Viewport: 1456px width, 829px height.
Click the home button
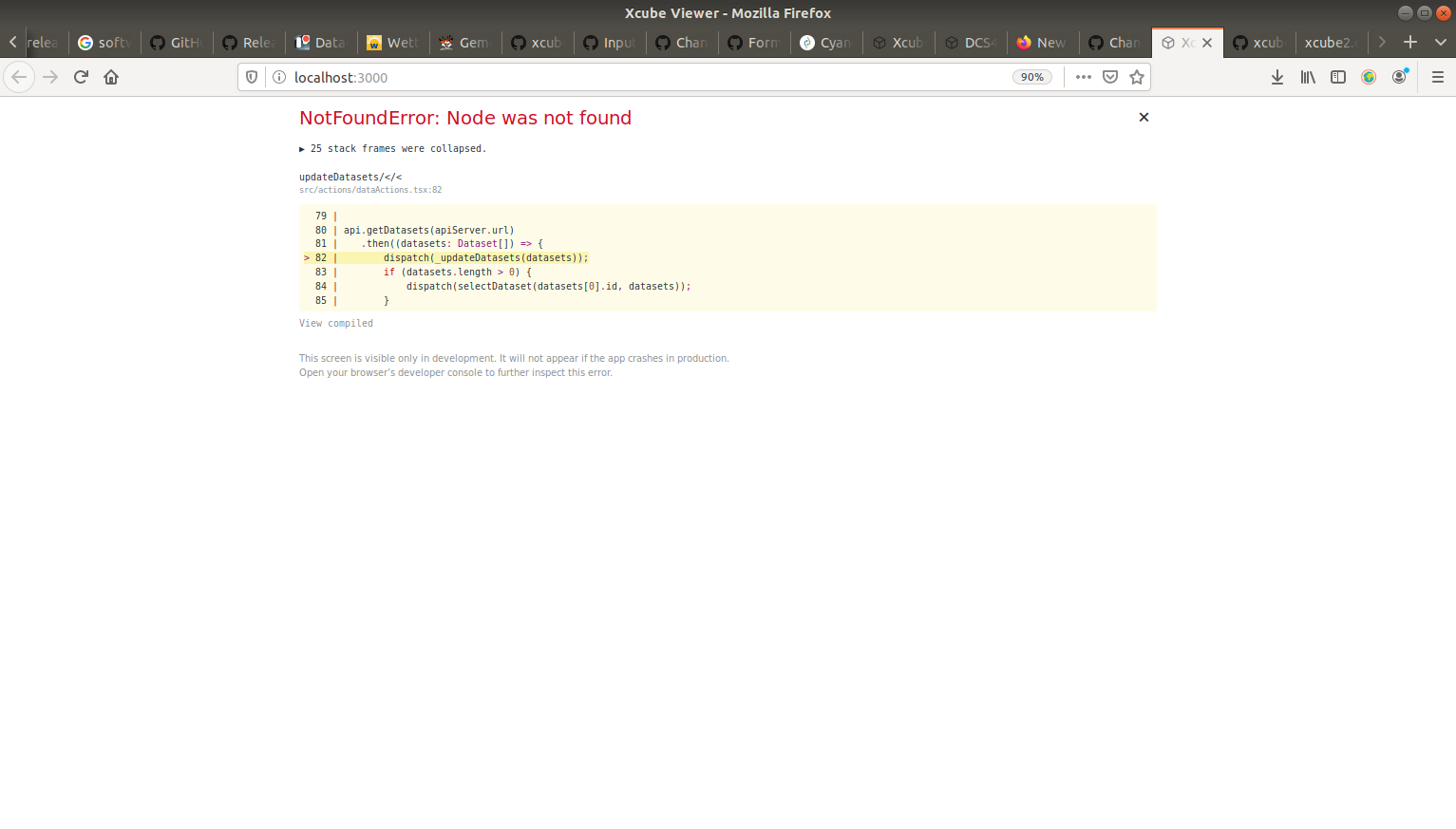pyautogui.click(x=111, y=77)
